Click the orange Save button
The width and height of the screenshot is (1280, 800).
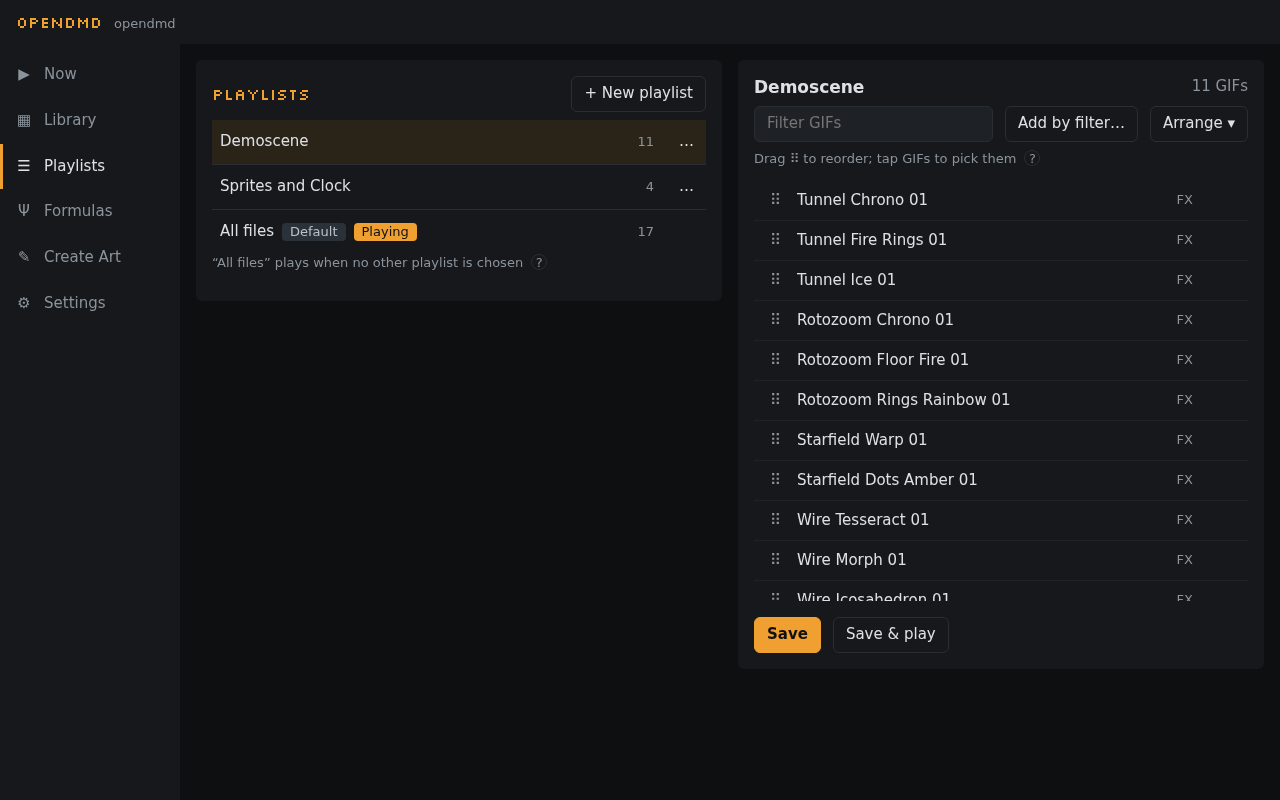click(787, 635)
